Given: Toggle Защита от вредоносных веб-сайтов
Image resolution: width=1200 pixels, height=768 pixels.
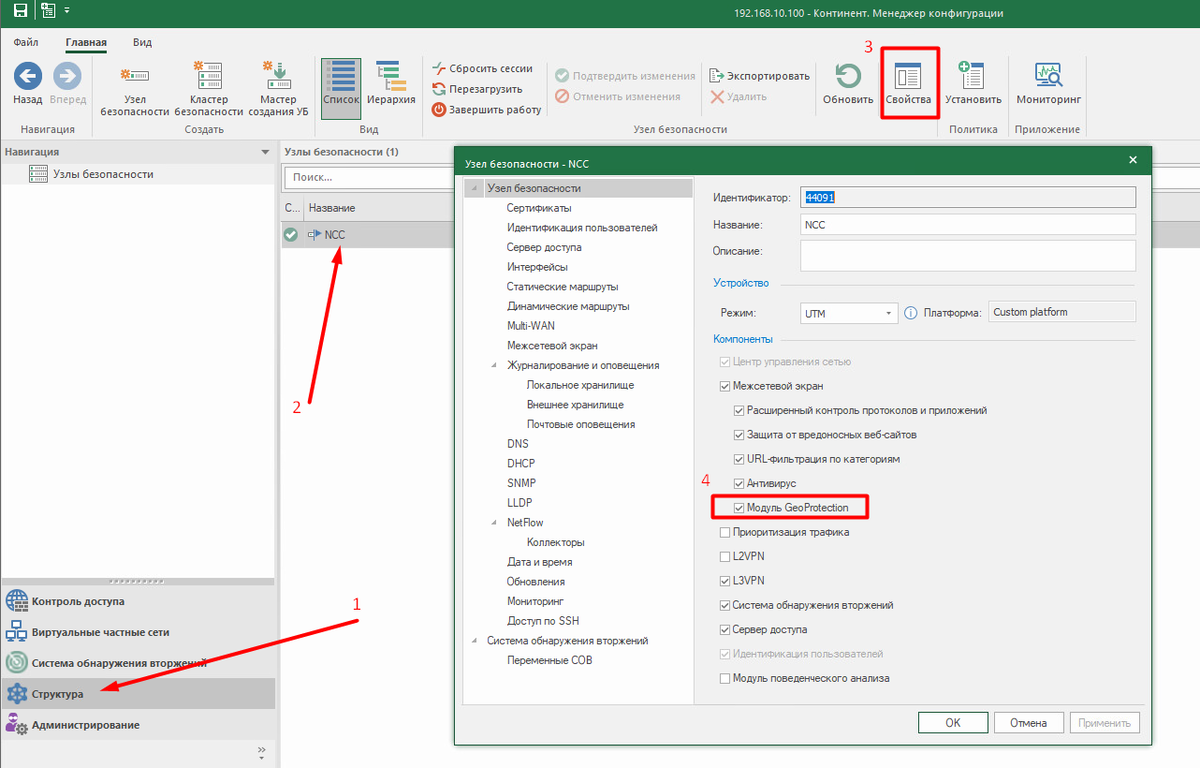Looking at the screenshot, I should (740, 435).
